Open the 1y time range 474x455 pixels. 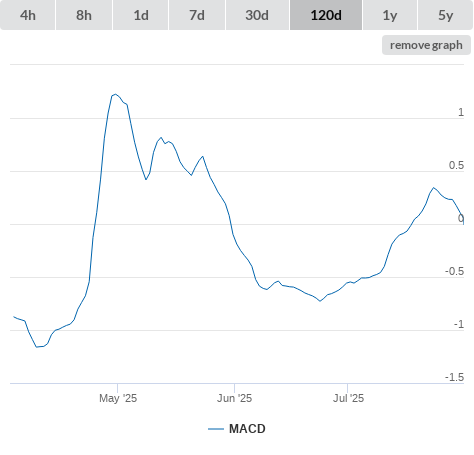(x=390, y=15)
